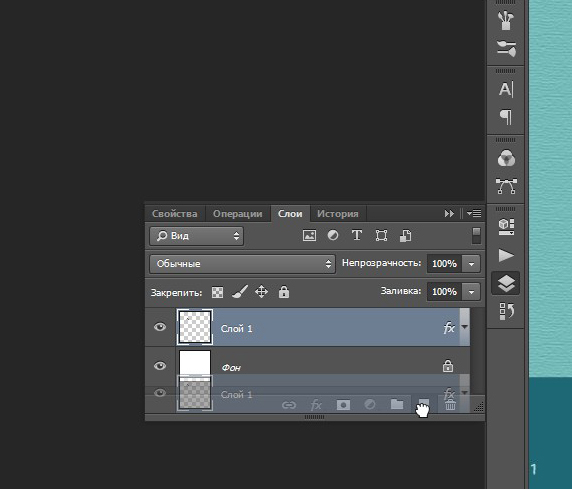Open the Заливка fill slider arrow
572x489 pixels.
click(x=471, y=292)
